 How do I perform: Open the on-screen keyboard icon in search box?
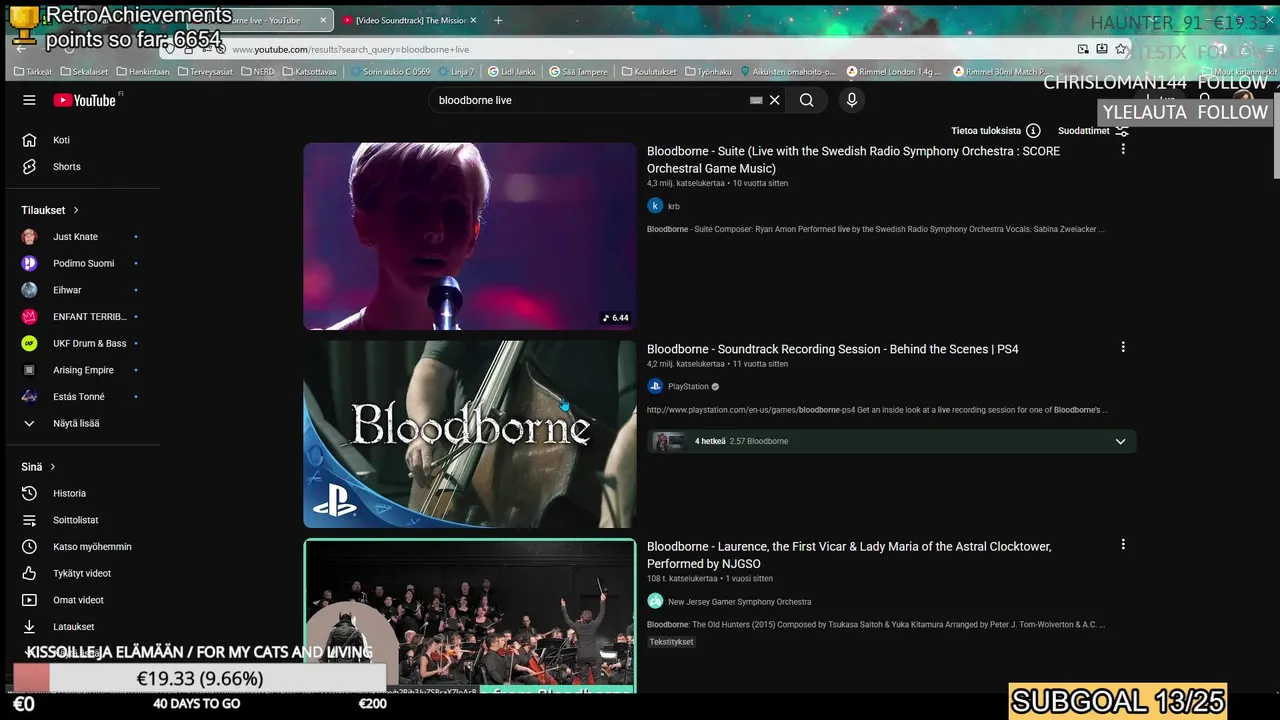click(756, 100)
